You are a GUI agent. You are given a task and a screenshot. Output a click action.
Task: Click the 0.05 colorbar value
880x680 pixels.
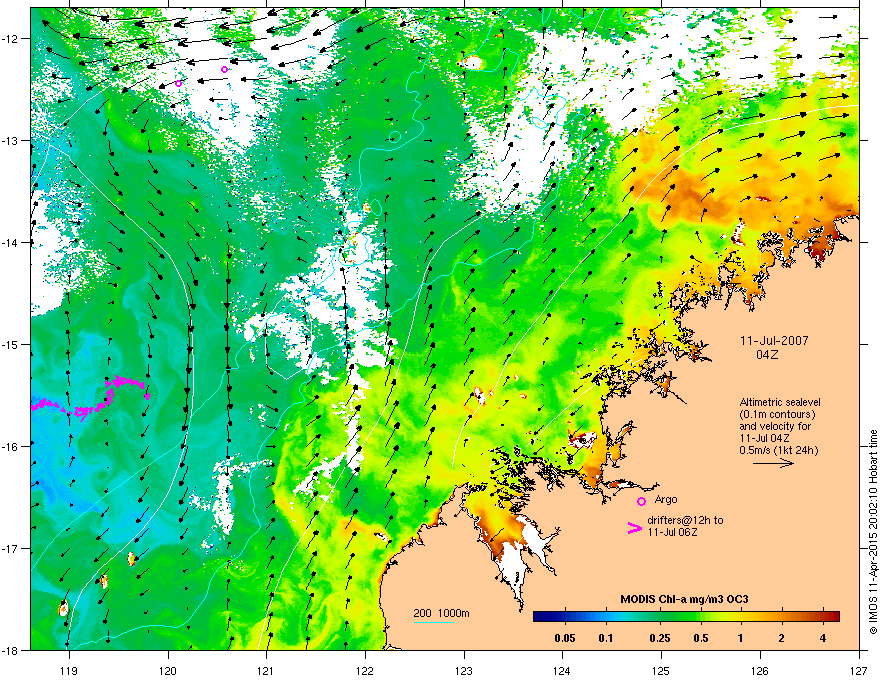[x=565, y=638]
